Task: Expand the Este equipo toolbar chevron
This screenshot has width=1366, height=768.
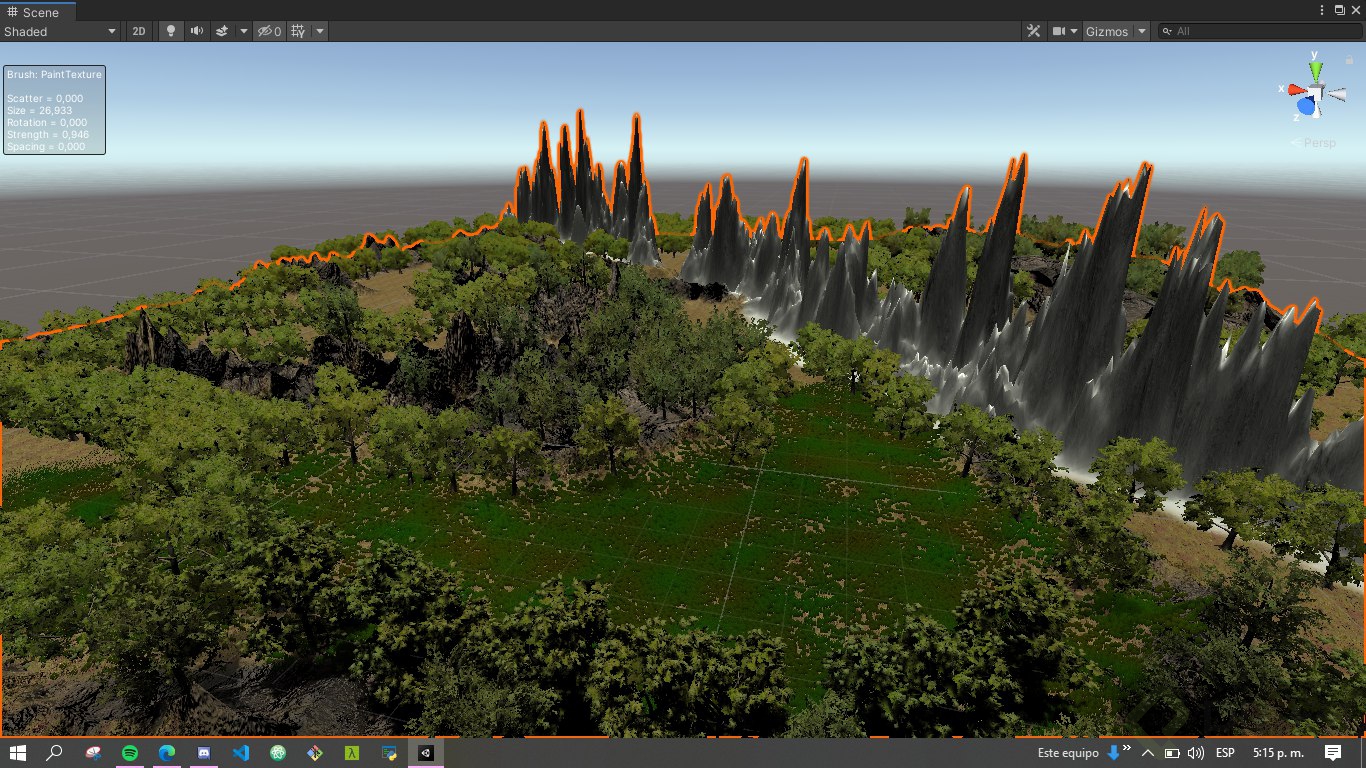Action: pyautogui.click(x=1127, y=748)
